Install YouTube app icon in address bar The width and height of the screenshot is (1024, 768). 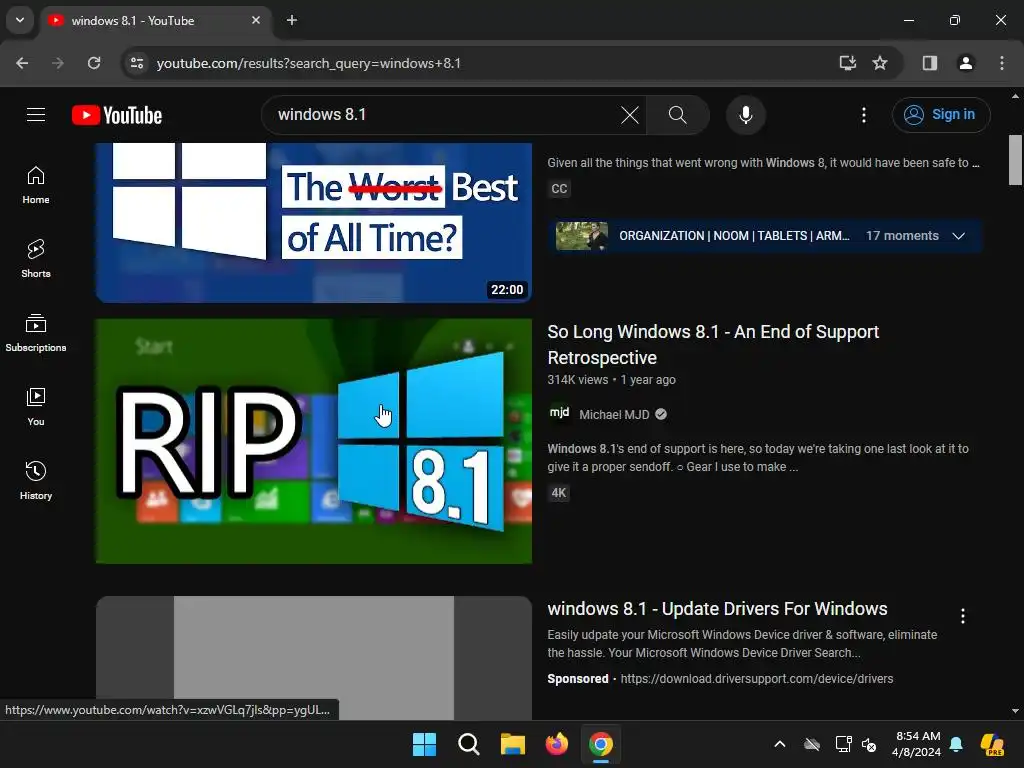(848, 63)
